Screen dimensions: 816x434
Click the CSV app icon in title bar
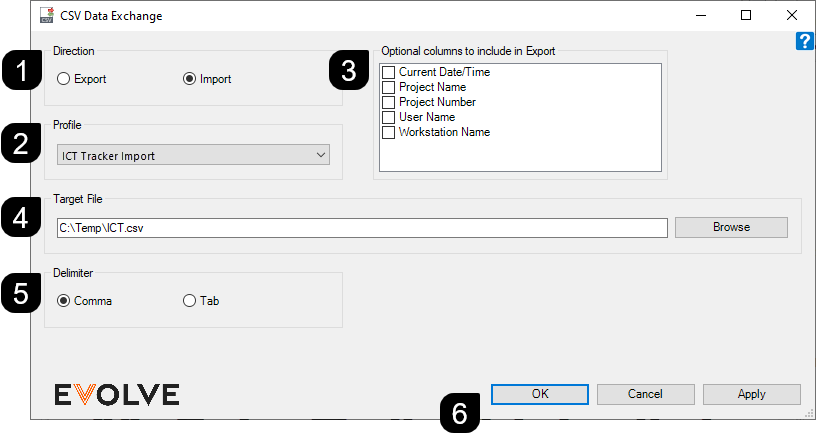coord(47,16)
